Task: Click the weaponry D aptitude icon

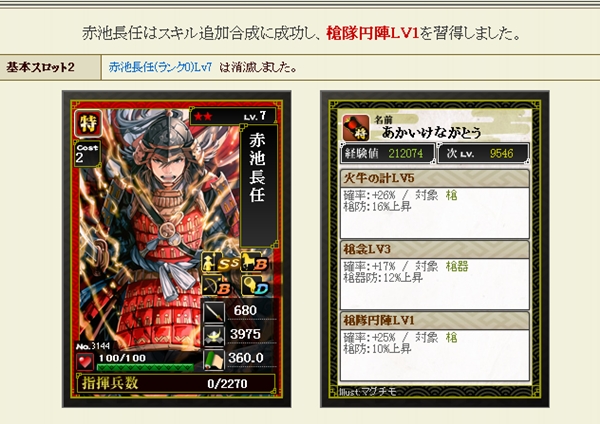Action: coord(256,286)
